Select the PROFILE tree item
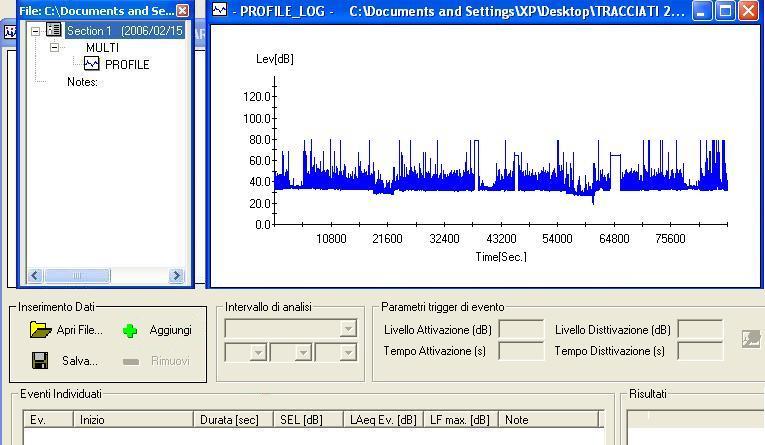The width and height of the screenshot is (765, 445). pyautogui.click(x=127, y=64)
